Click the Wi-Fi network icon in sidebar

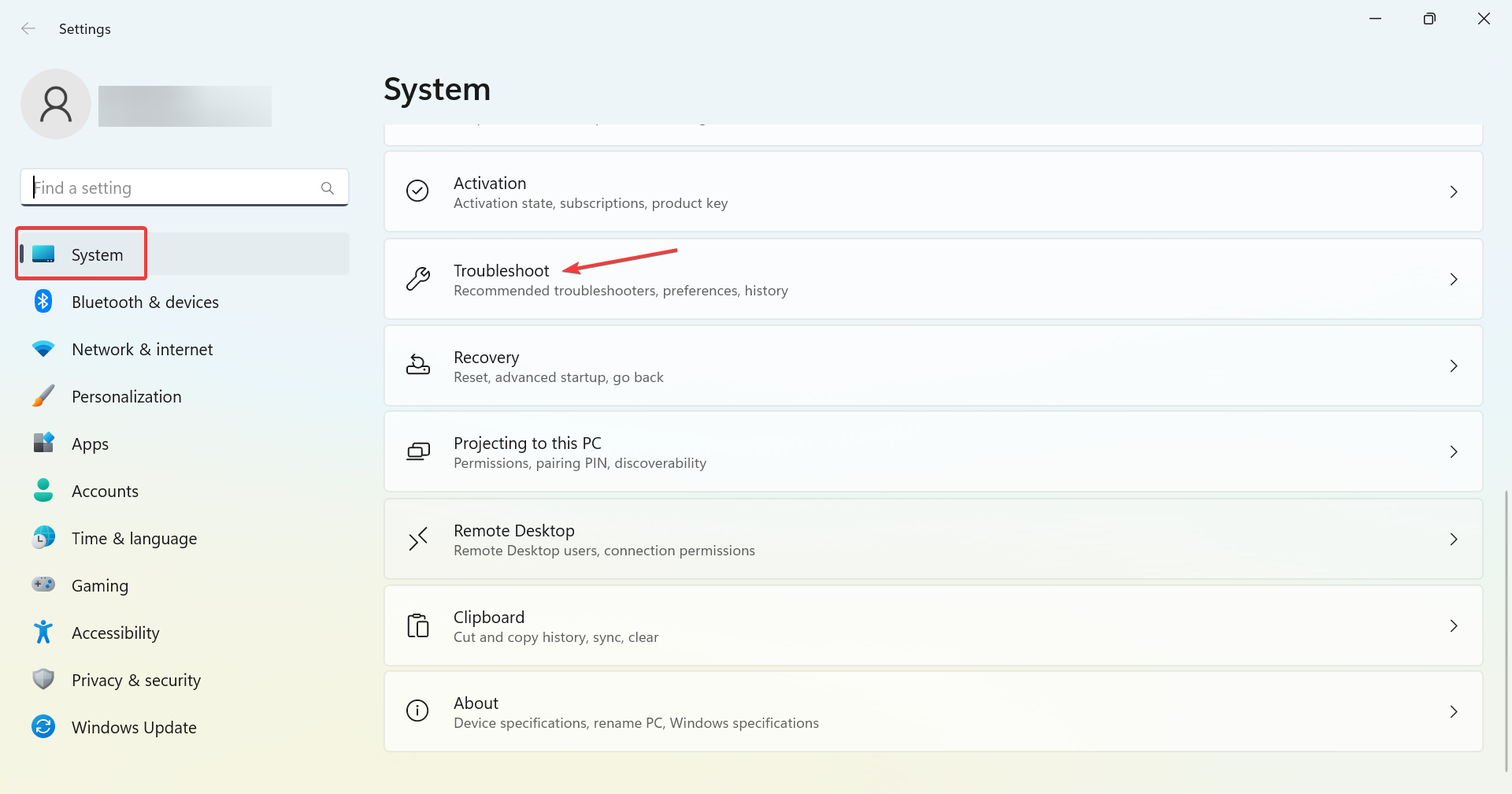click(x=43, y=348)
